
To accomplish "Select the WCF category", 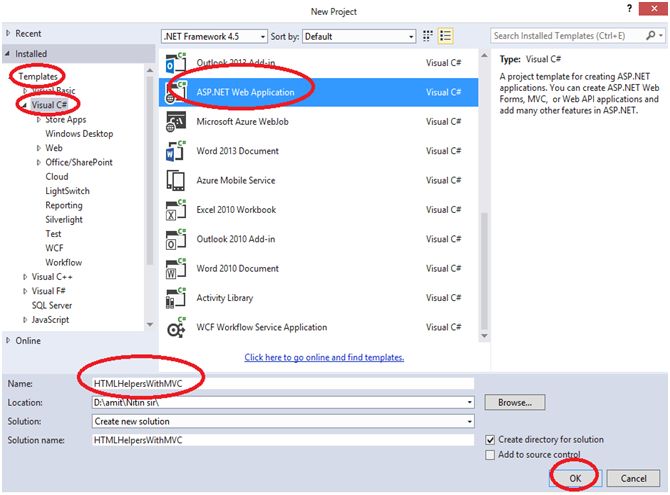I will (x=54, y=248).
